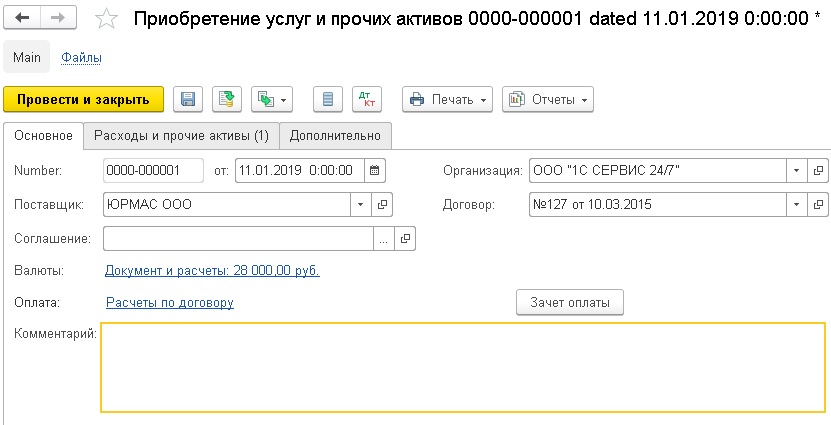
Task: Click into the Комментарий text field
Action: tap(463, 367)
